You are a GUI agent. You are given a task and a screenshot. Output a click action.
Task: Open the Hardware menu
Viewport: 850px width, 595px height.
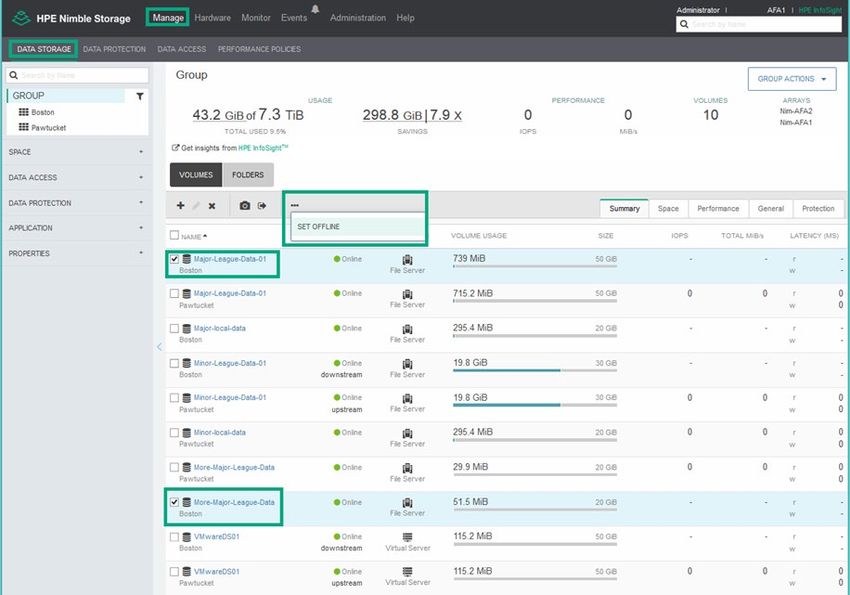pos(212,18)
